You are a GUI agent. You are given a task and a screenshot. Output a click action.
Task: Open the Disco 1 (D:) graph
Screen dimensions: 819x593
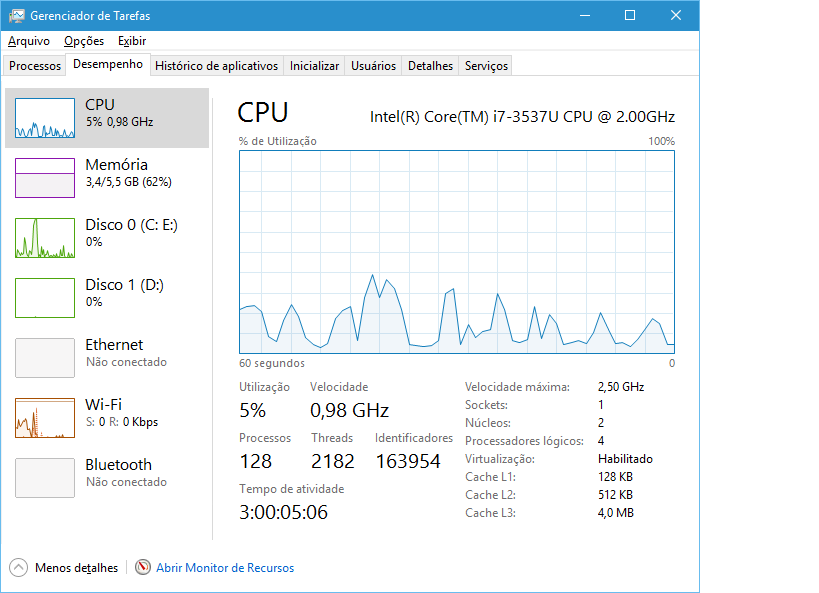45,298
